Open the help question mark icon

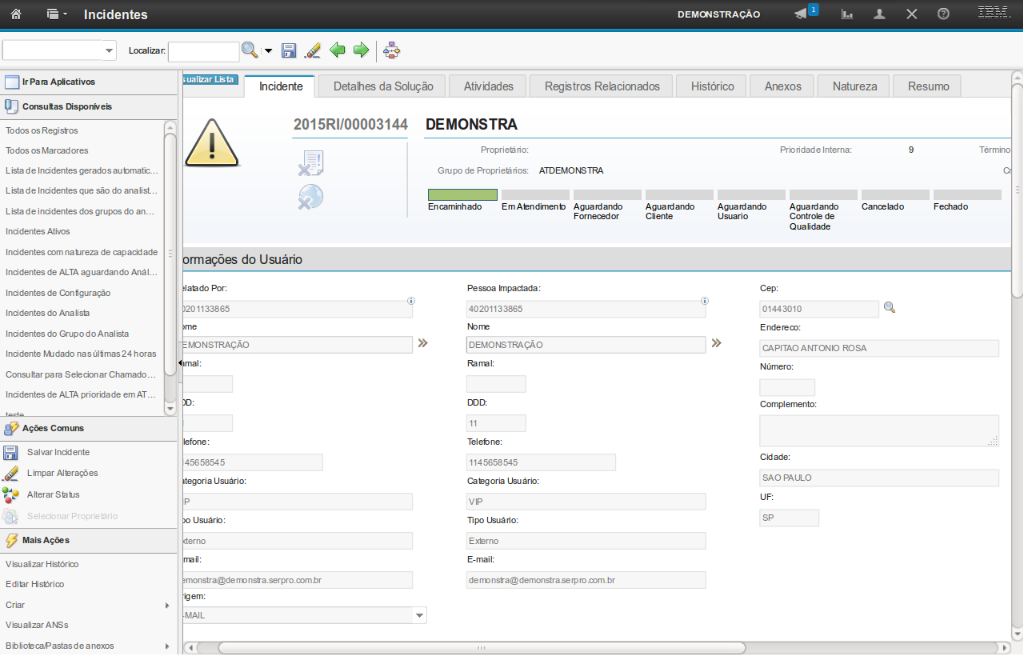pos(943,14)
